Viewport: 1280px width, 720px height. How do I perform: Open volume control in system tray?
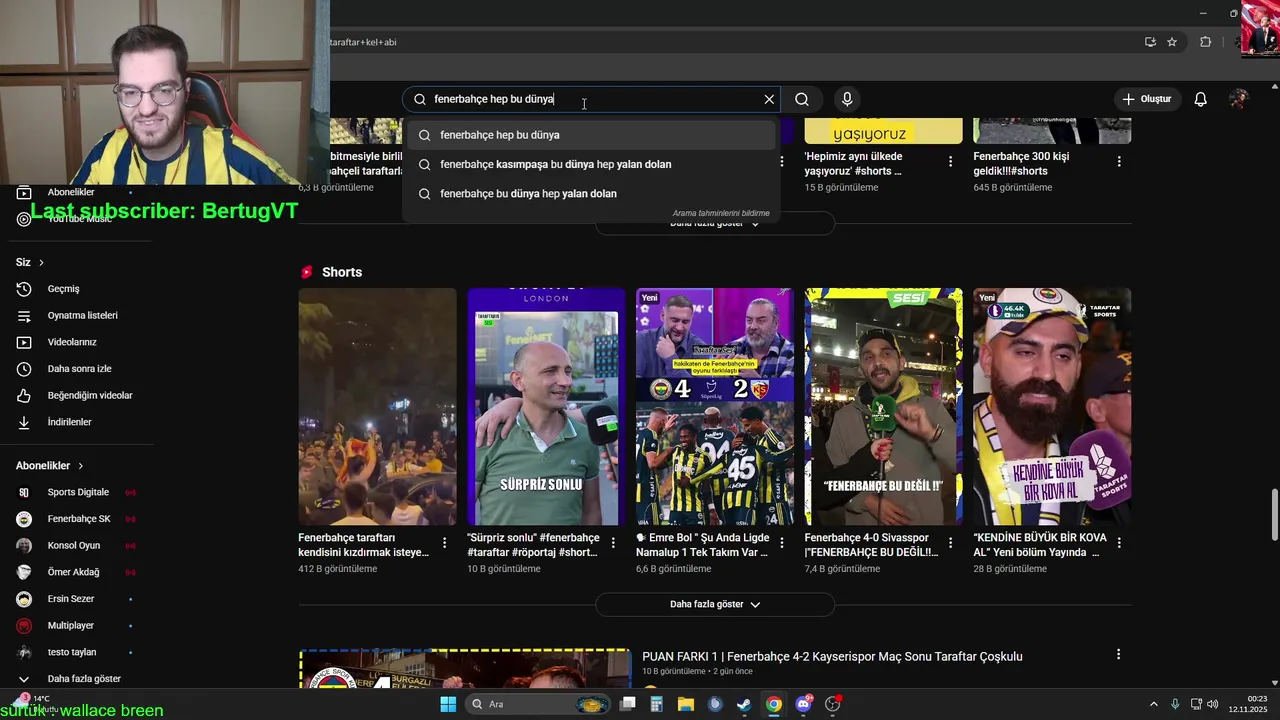pos(1211,704)
